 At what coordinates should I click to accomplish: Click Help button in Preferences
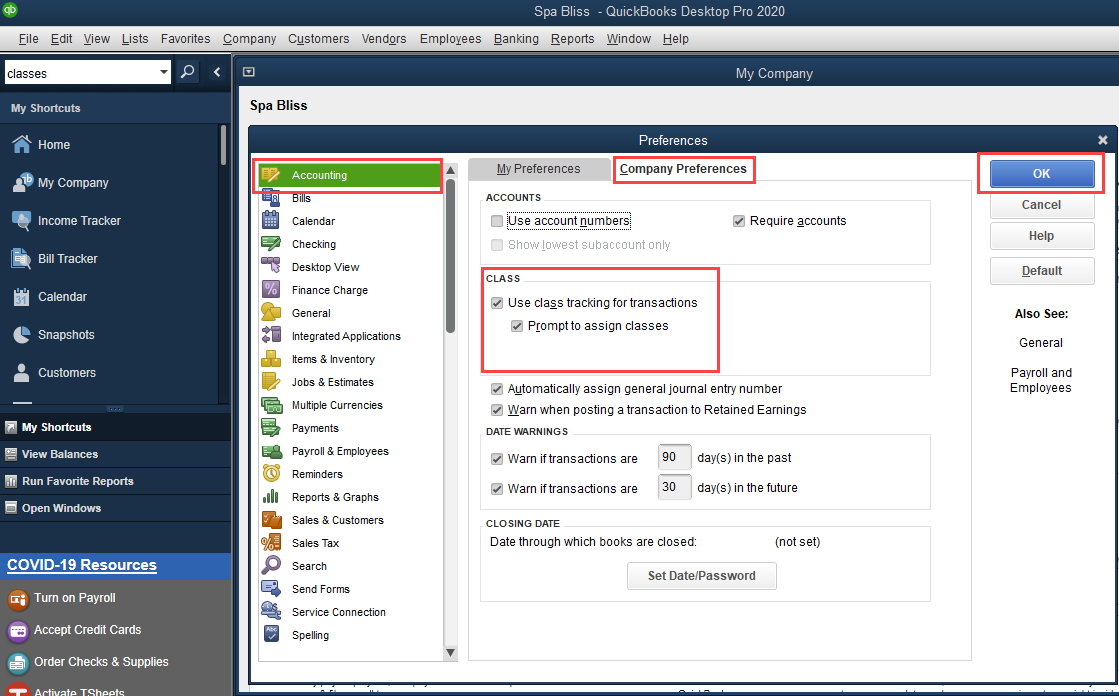point(1041,236)
